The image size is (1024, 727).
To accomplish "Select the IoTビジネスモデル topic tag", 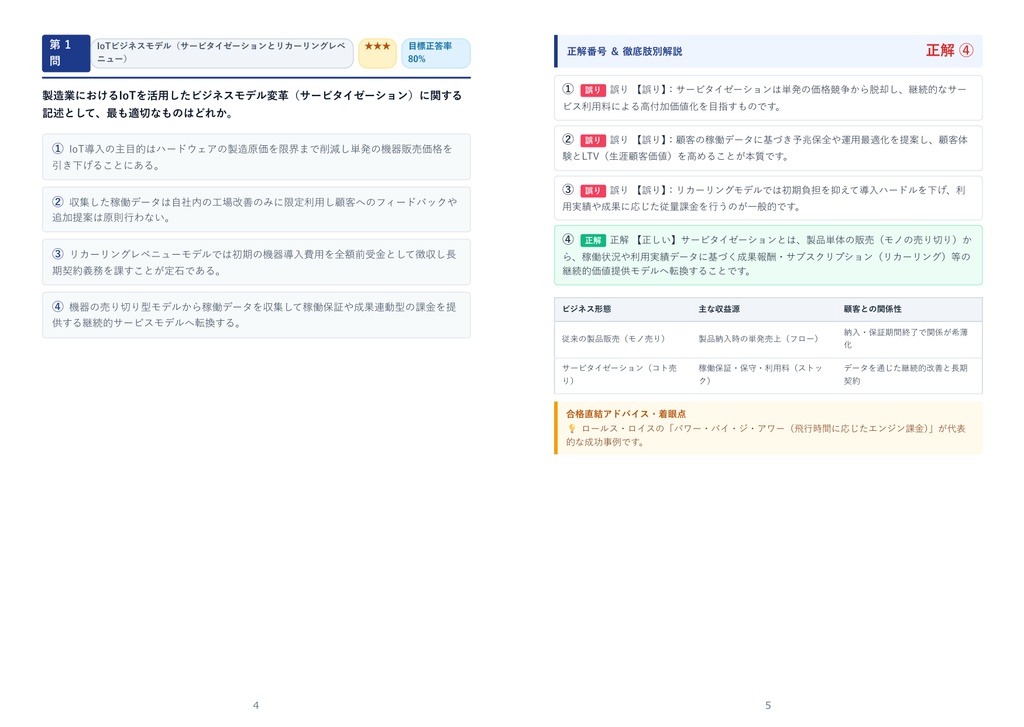I will click(222, 53).
